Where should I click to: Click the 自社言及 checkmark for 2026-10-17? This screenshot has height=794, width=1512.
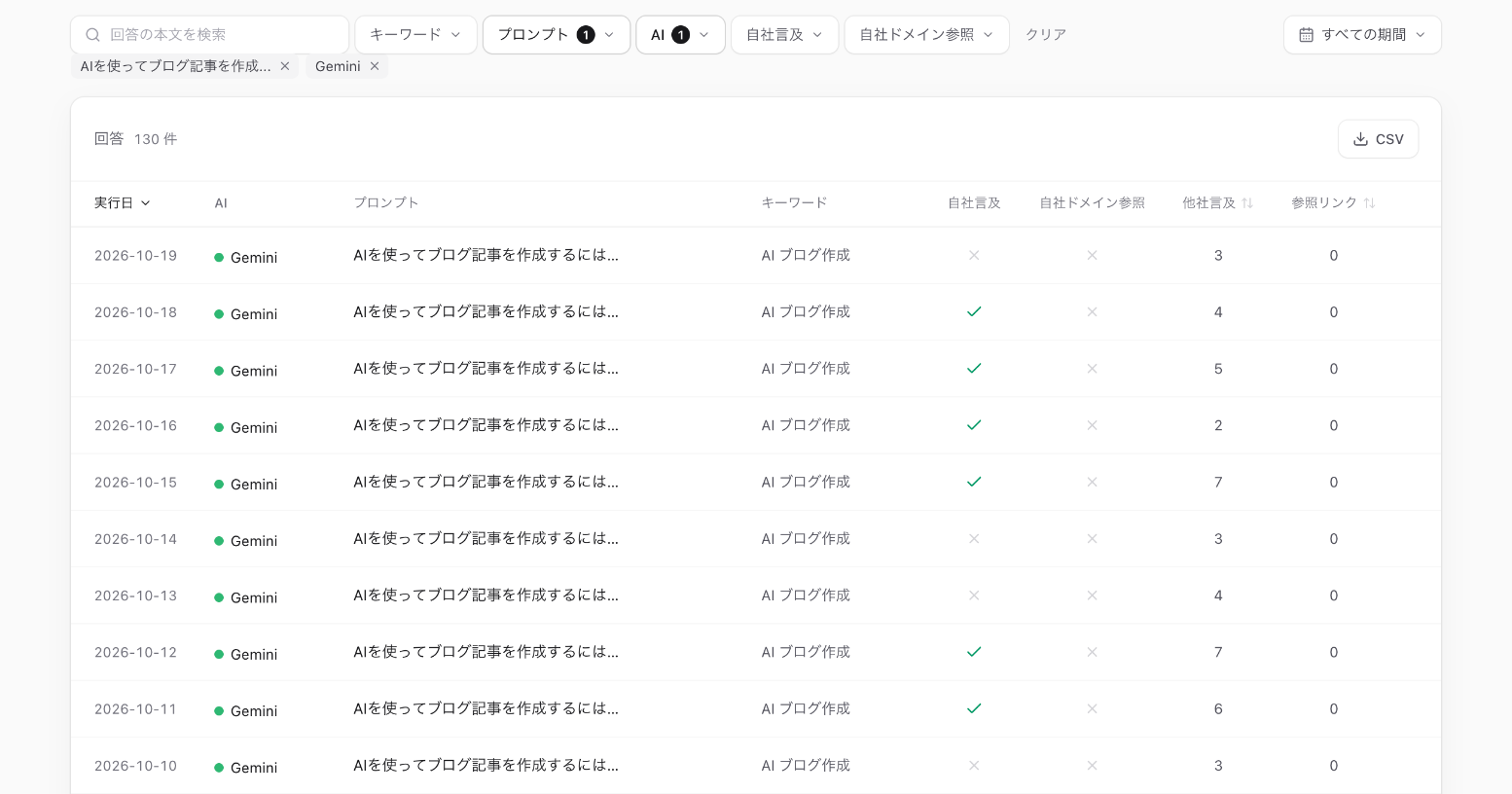click(x=974, y=369)
